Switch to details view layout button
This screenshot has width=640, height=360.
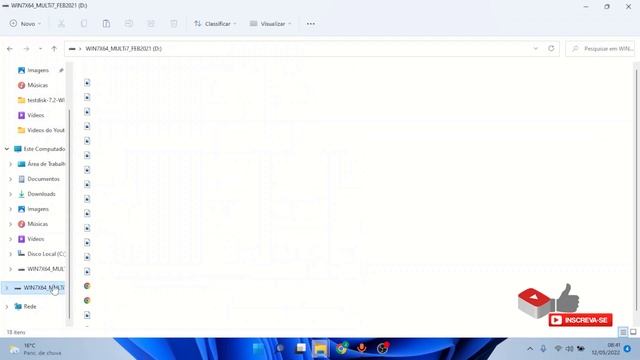[x=623, y=332]
